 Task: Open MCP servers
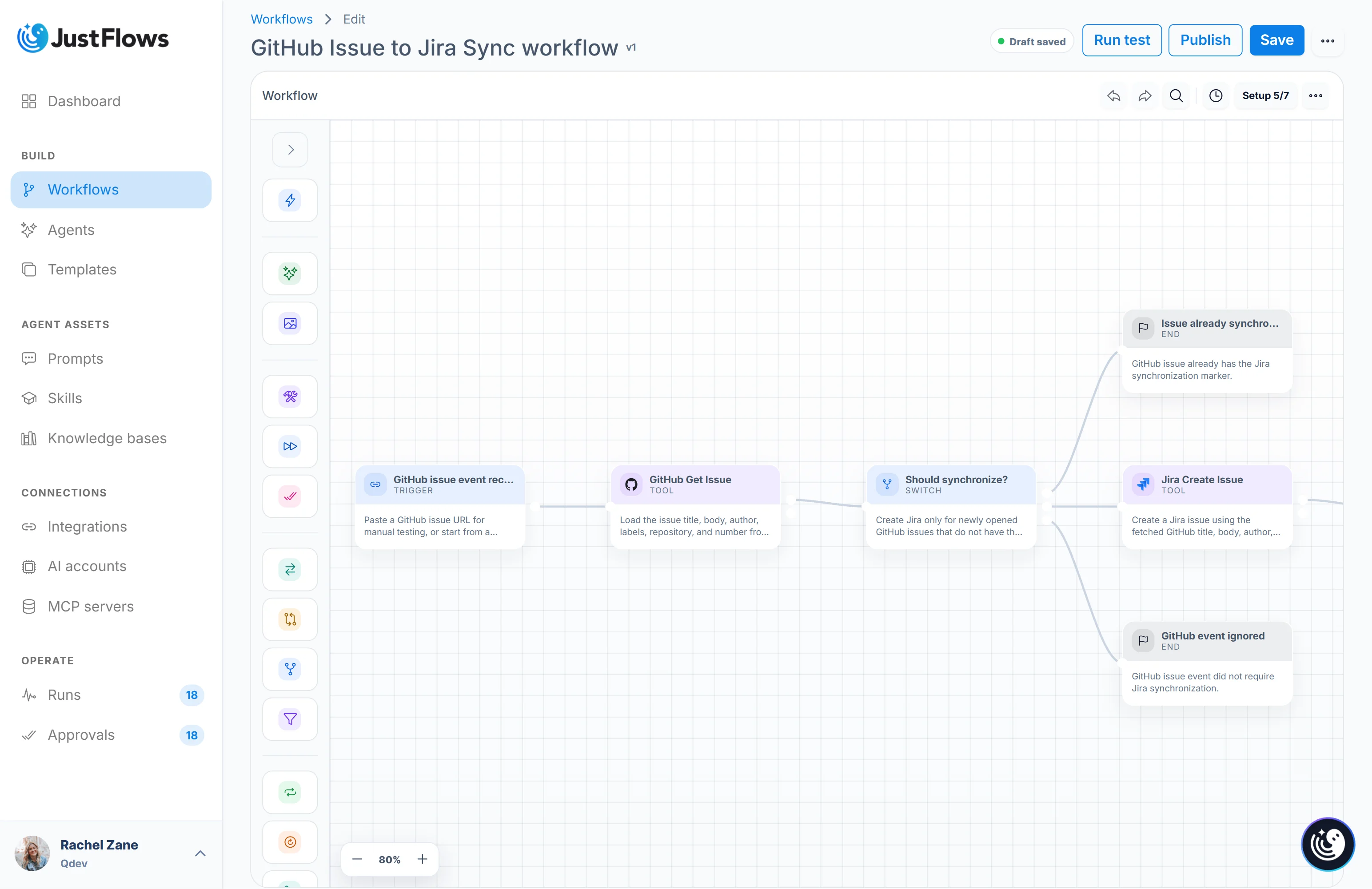111,607
